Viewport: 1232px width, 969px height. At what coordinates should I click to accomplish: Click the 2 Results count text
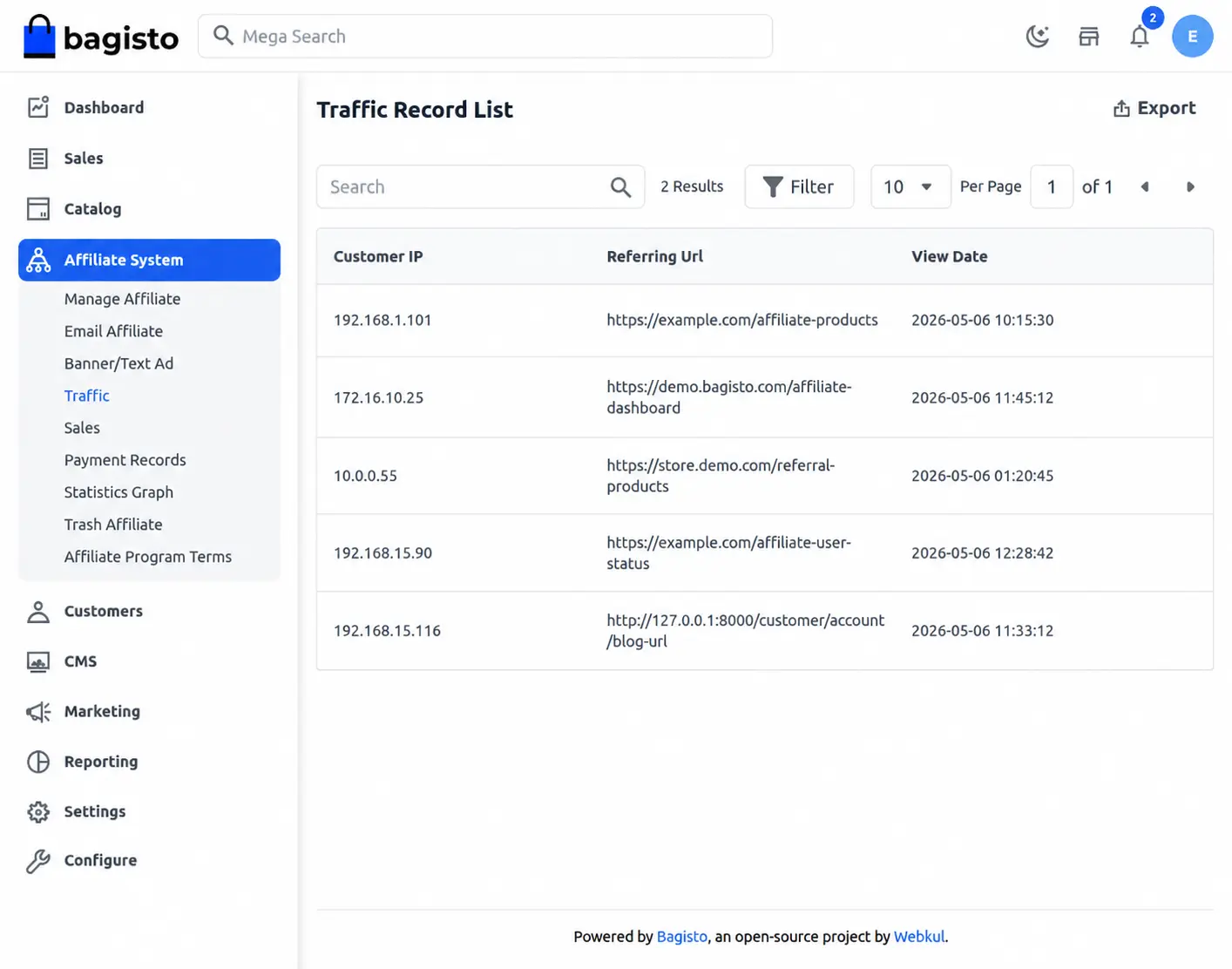pyautogui.click(x=692, y=186)
